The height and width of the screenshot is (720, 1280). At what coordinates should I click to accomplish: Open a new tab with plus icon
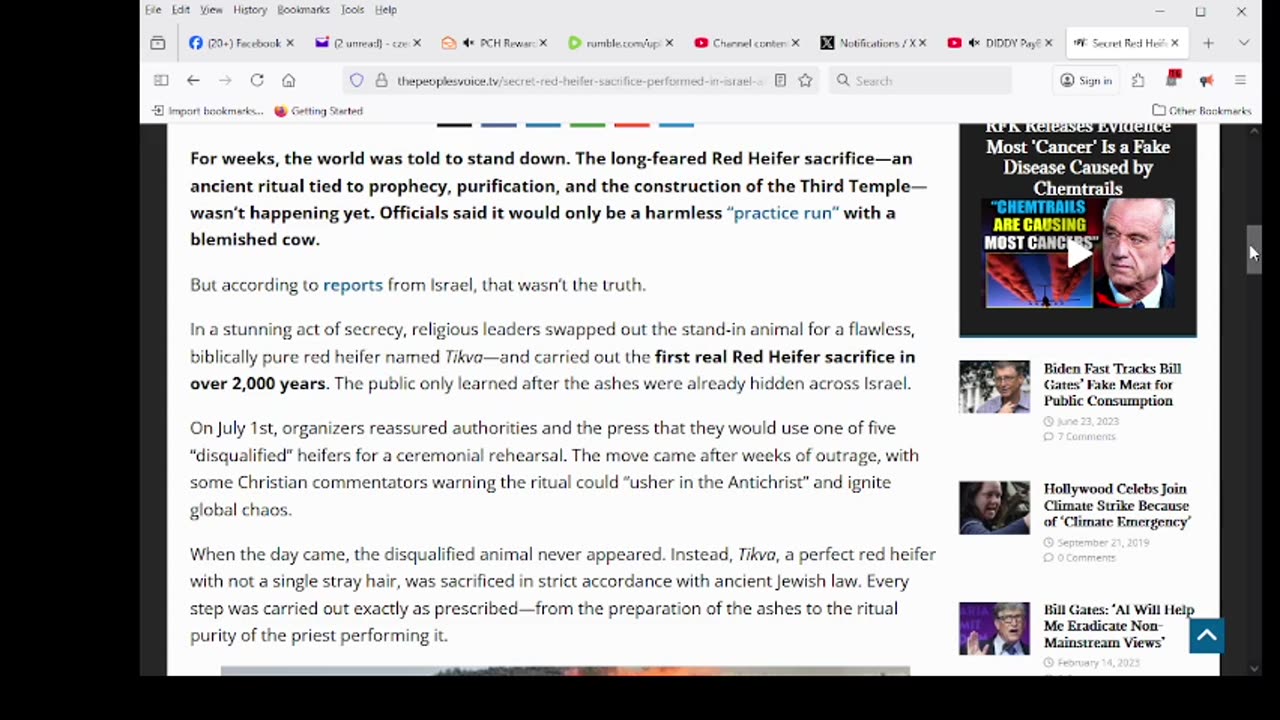pyautogui.click(x=1208, y=43)
